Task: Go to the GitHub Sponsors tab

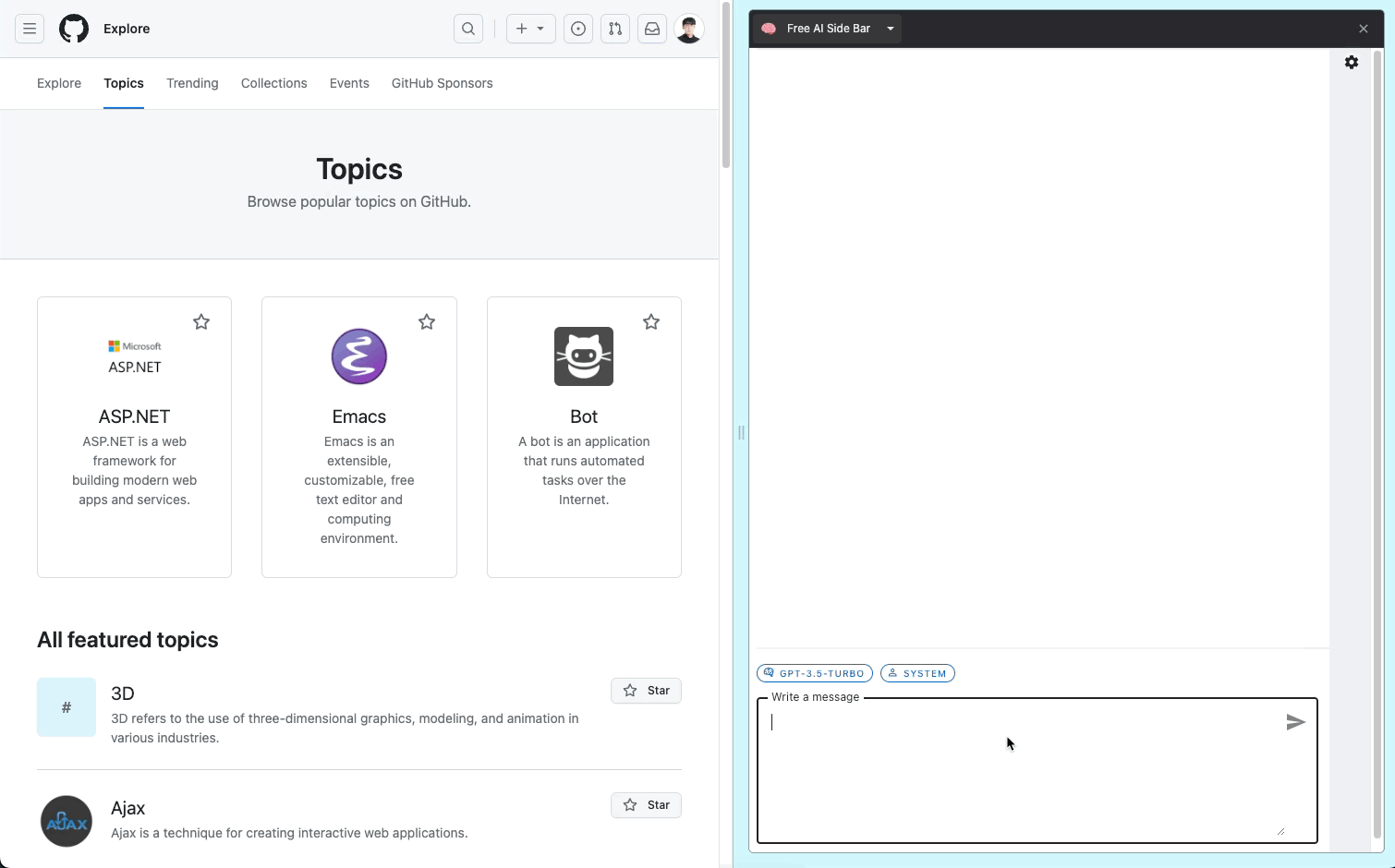Action: click(442, 83)
